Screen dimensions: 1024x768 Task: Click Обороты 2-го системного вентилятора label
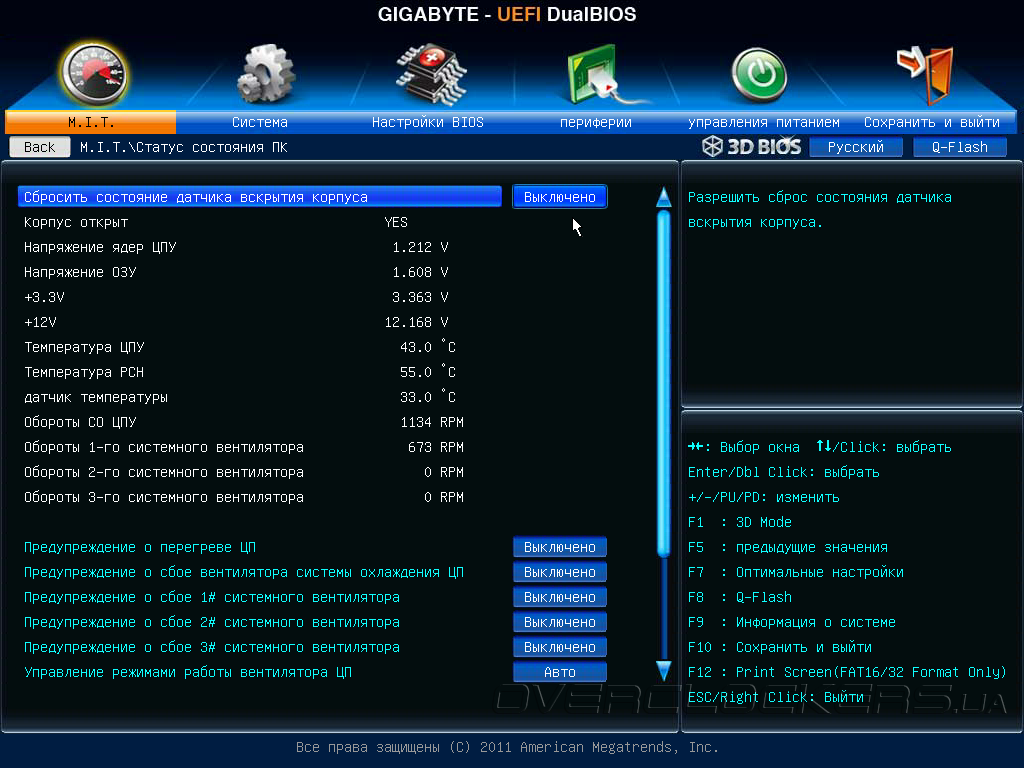coord(164,472)
